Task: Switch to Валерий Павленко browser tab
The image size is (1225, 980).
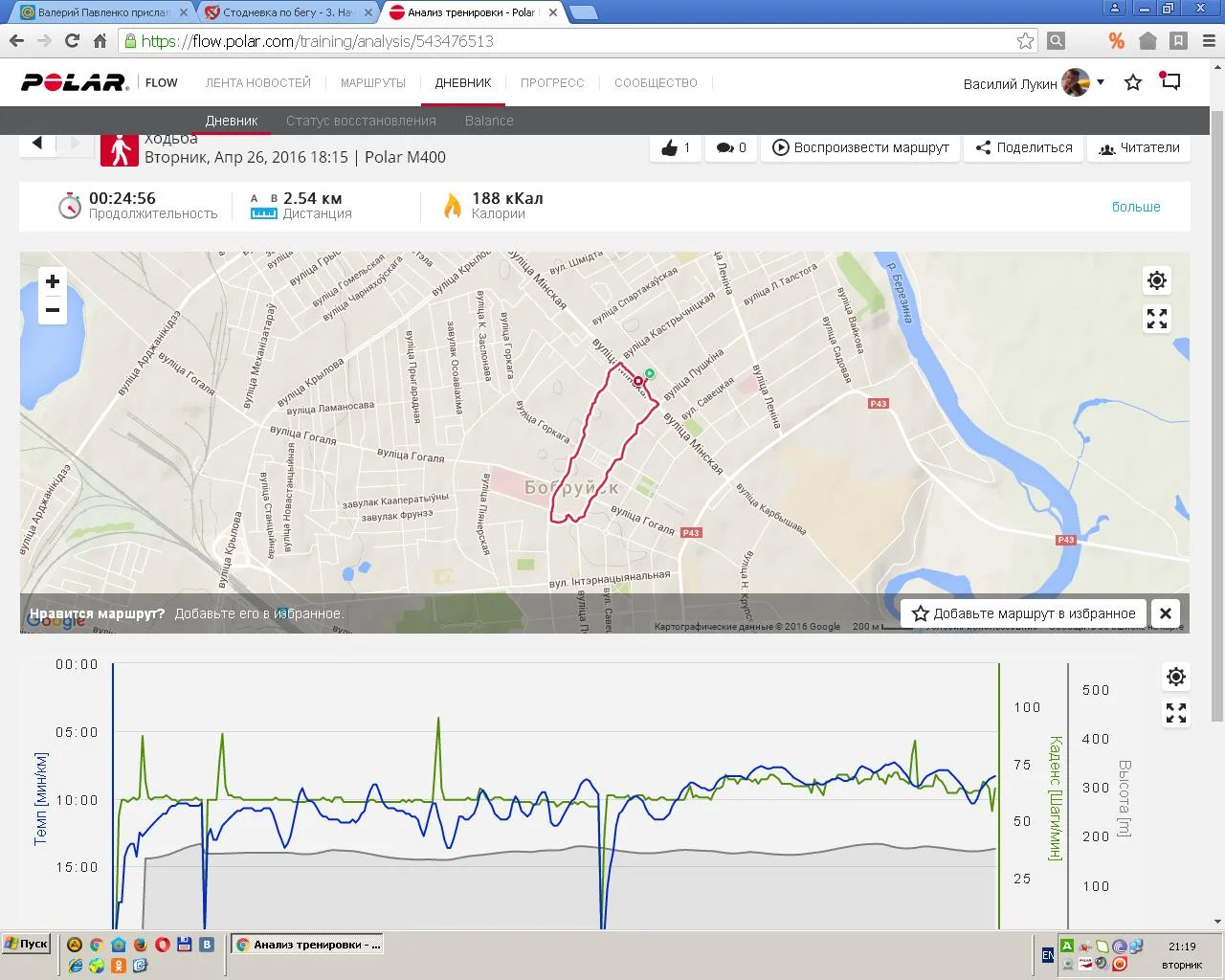Action: (103, 12)
